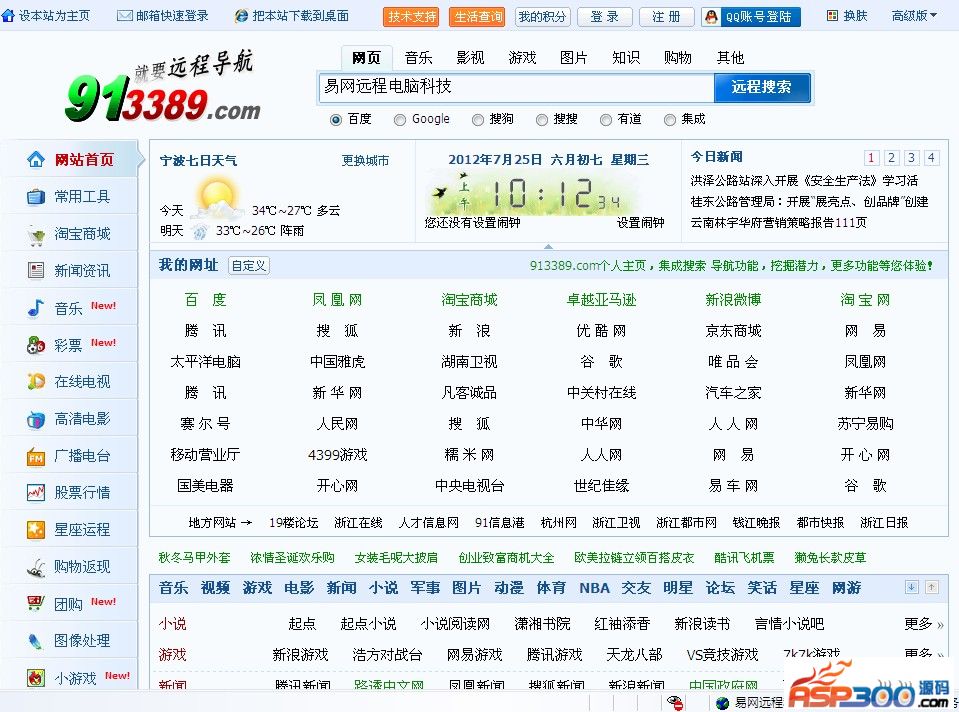Select the 搜狗 search engine radio
The image size is (959, 712).
[478, 120]
